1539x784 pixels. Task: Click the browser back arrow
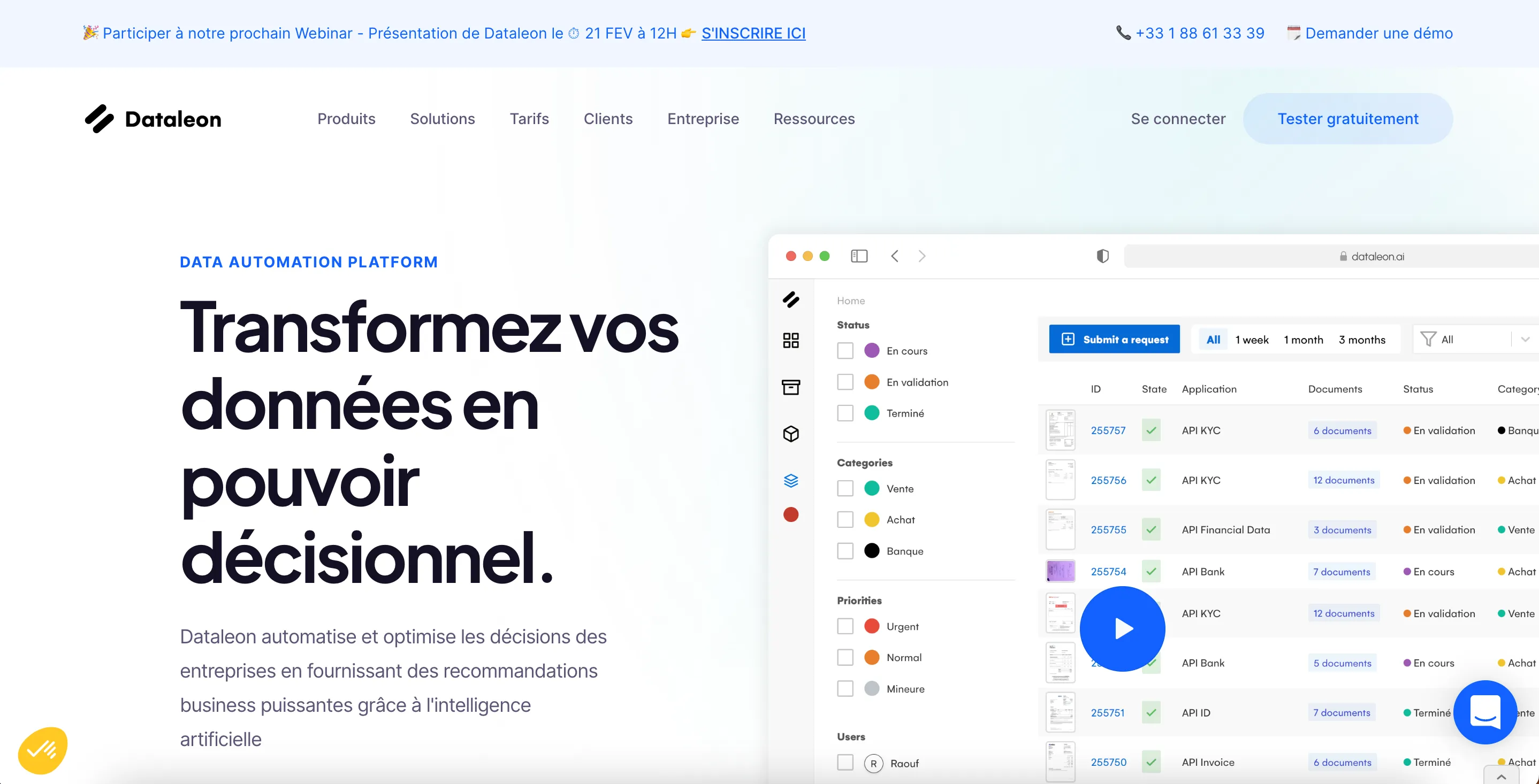[894, 256]
